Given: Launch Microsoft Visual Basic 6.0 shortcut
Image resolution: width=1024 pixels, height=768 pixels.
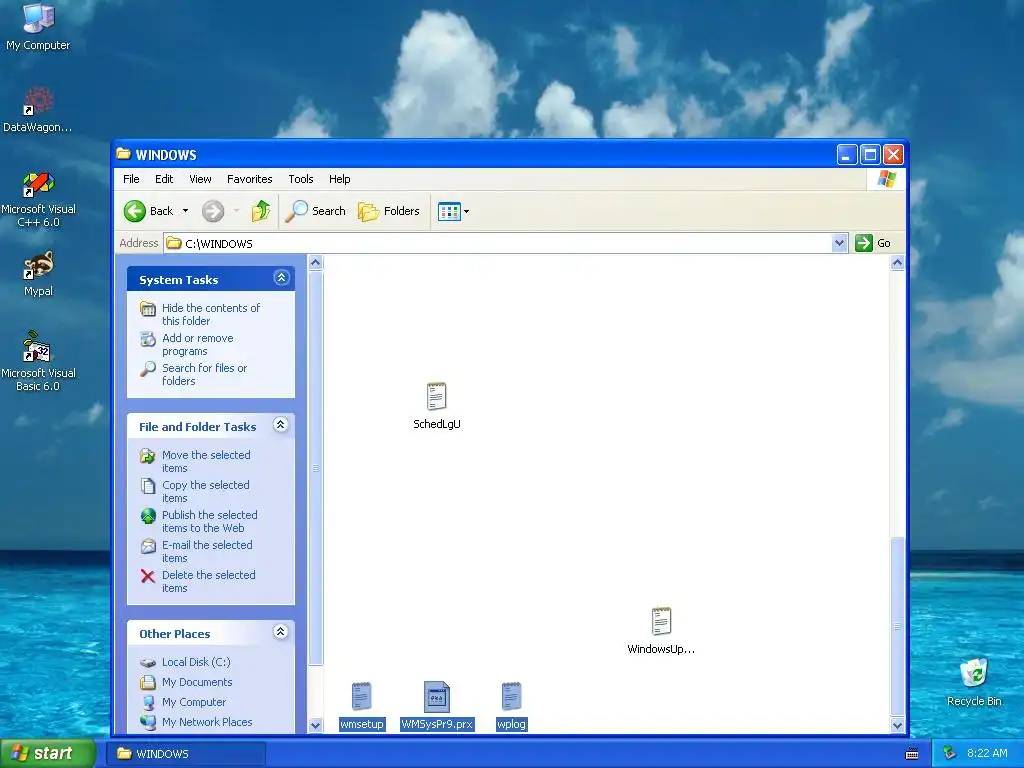Looking at the screenshot, I should click(x=38, y=347).
